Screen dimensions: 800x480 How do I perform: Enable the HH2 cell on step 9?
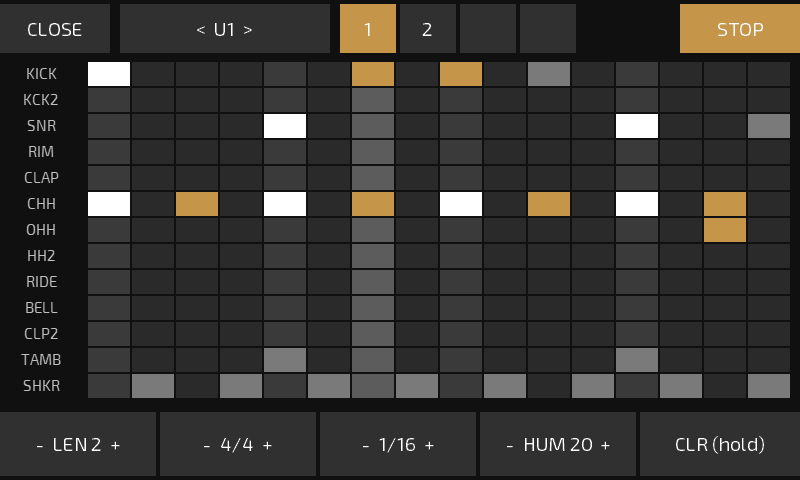click(461, 256)
